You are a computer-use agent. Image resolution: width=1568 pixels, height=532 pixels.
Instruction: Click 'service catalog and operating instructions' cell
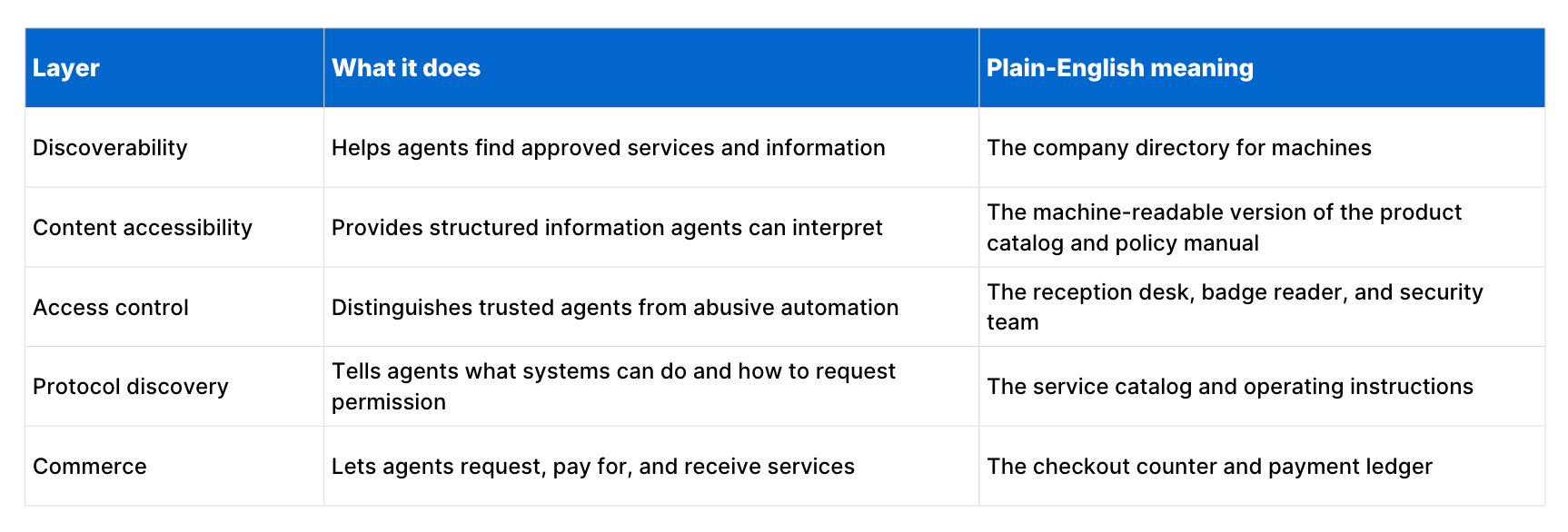coord(1262,387)
